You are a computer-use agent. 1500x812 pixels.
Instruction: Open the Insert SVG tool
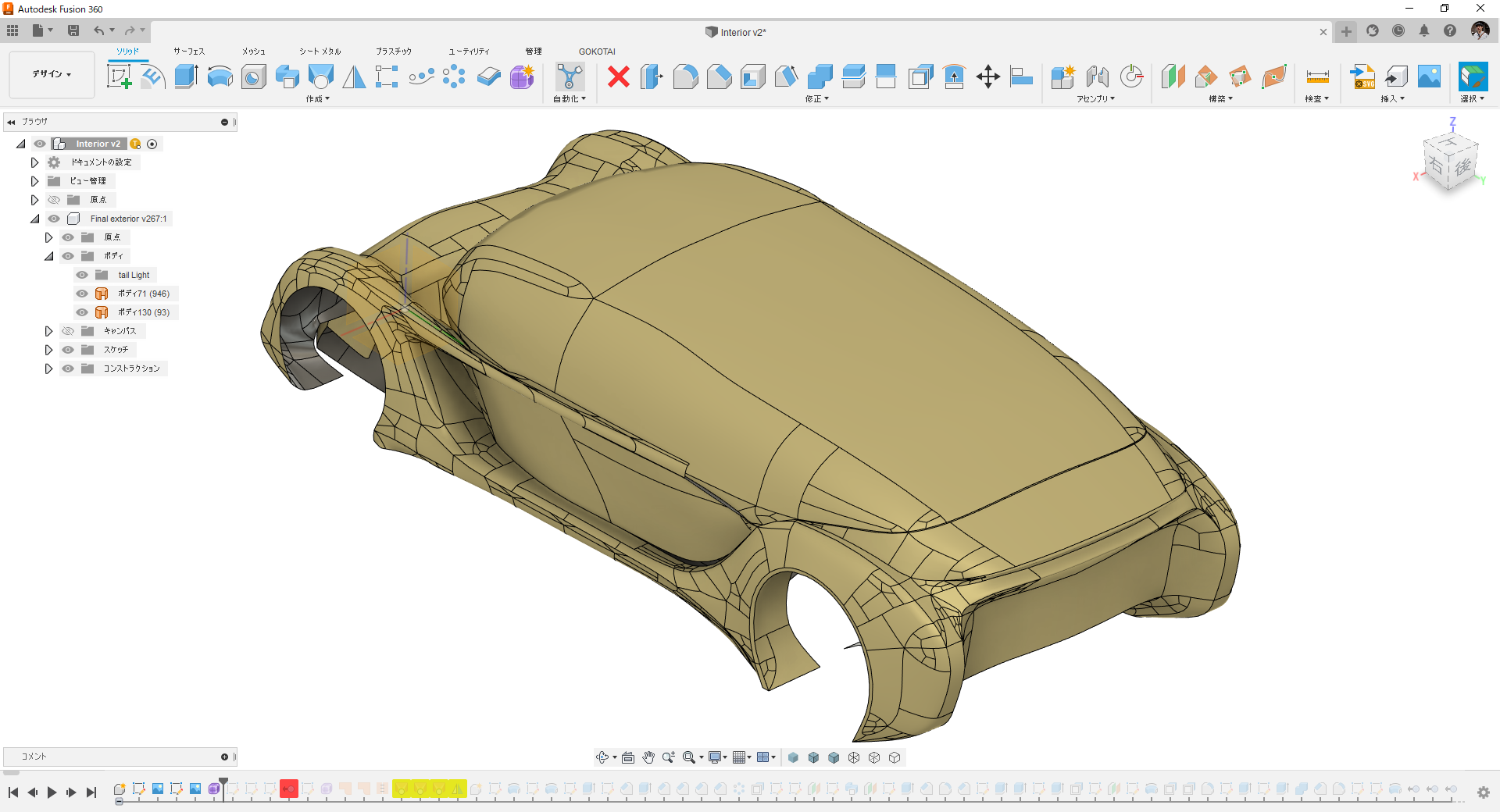coord(1362,77)
